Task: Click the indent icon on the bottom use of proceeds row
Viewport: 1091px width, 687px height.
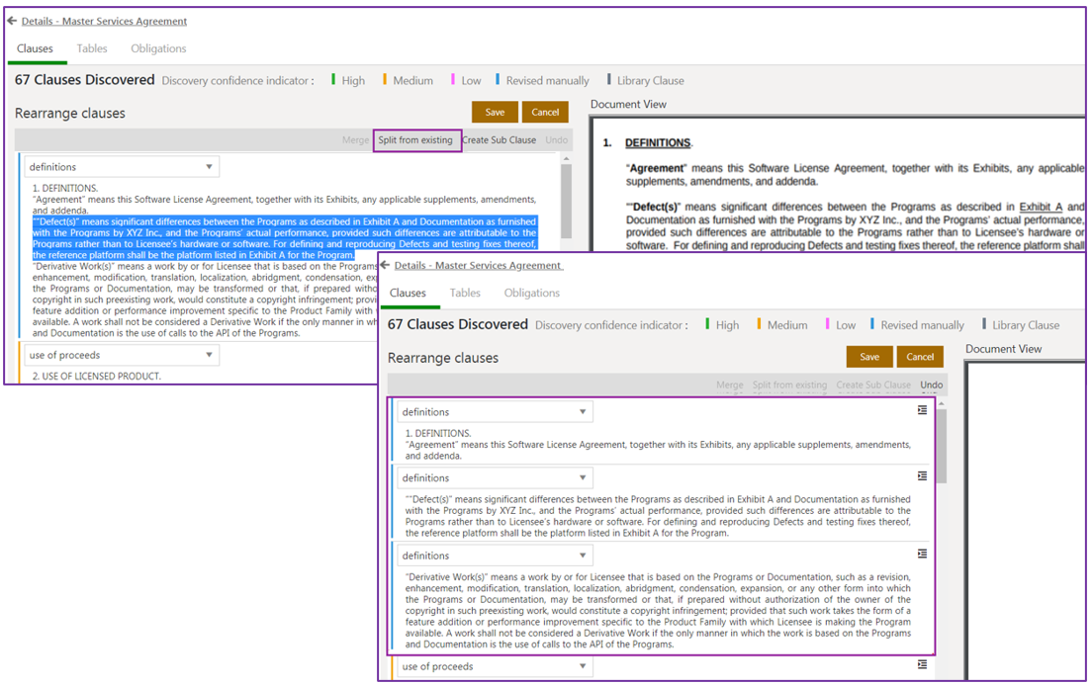Action: (x=922, y=665)
